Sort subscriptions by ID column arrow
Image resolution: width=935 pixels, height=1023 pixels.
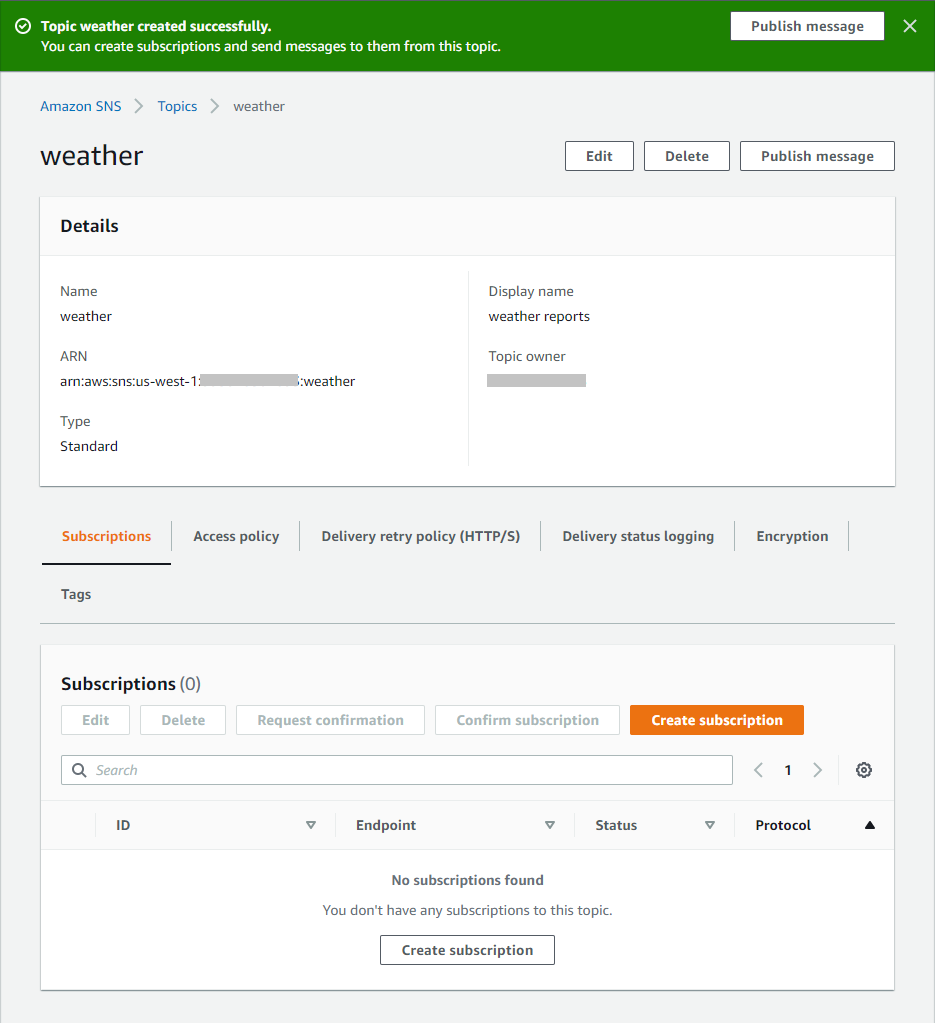point(311,825)
